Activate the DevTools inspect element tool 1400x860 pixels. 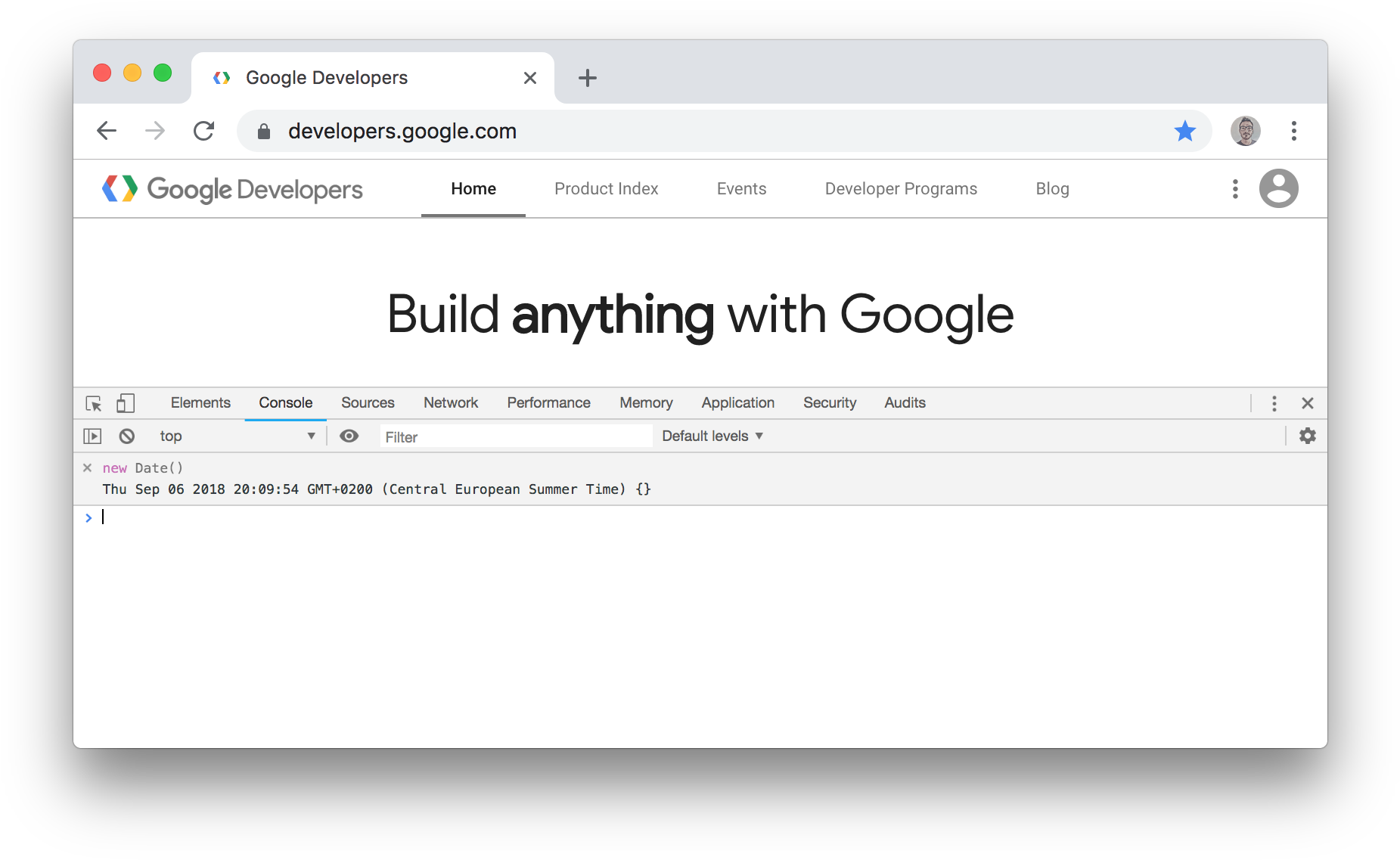coord(94,403)
